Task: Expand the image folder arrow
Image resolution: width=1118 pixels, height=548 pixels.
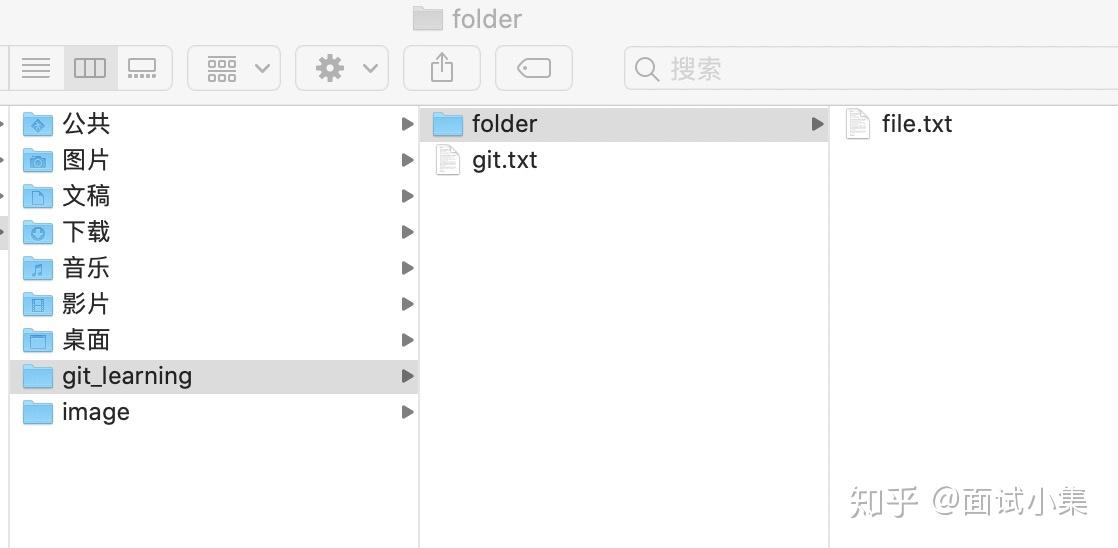Action: point(407,412)
